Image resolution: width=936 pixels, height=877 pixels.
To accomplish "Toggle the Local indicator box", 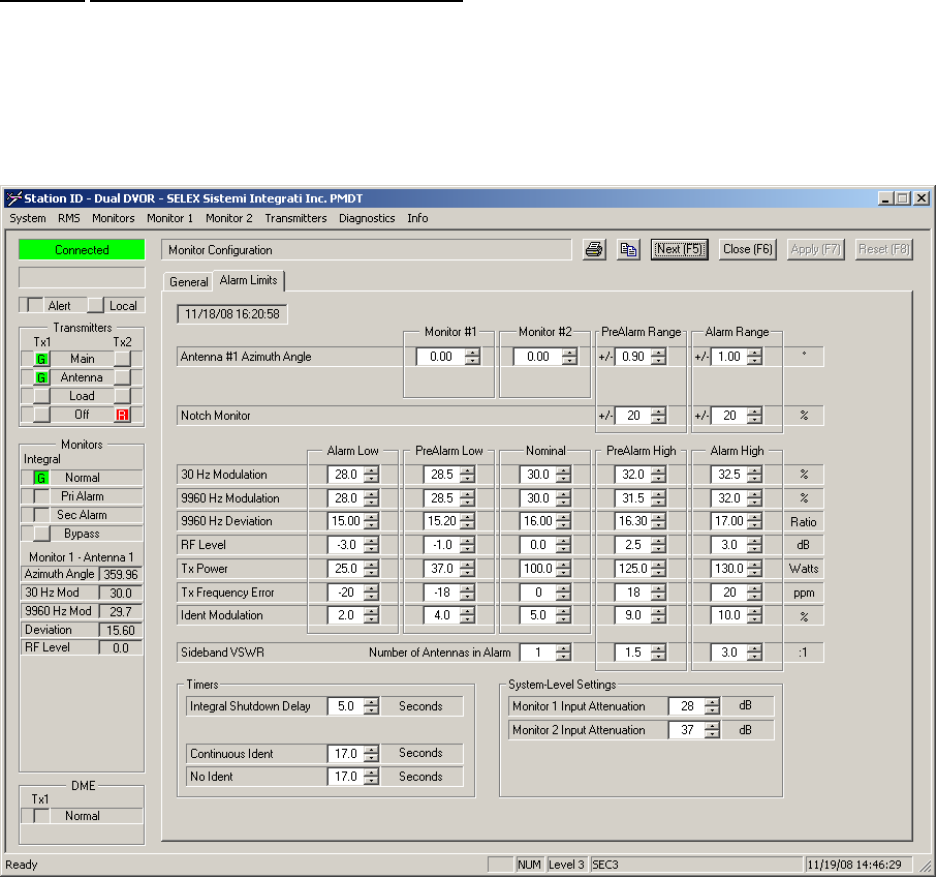I will pos(96,306).
